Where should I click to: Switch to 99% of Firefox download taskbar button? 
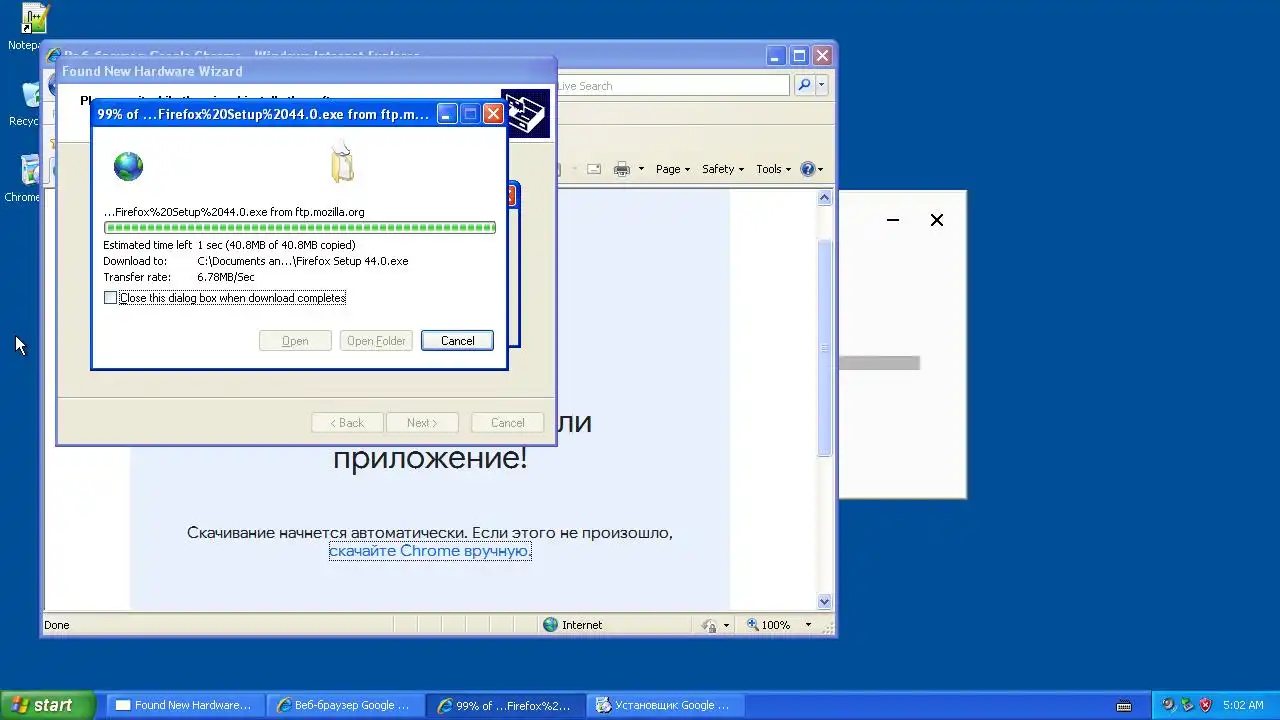(505, 705)
